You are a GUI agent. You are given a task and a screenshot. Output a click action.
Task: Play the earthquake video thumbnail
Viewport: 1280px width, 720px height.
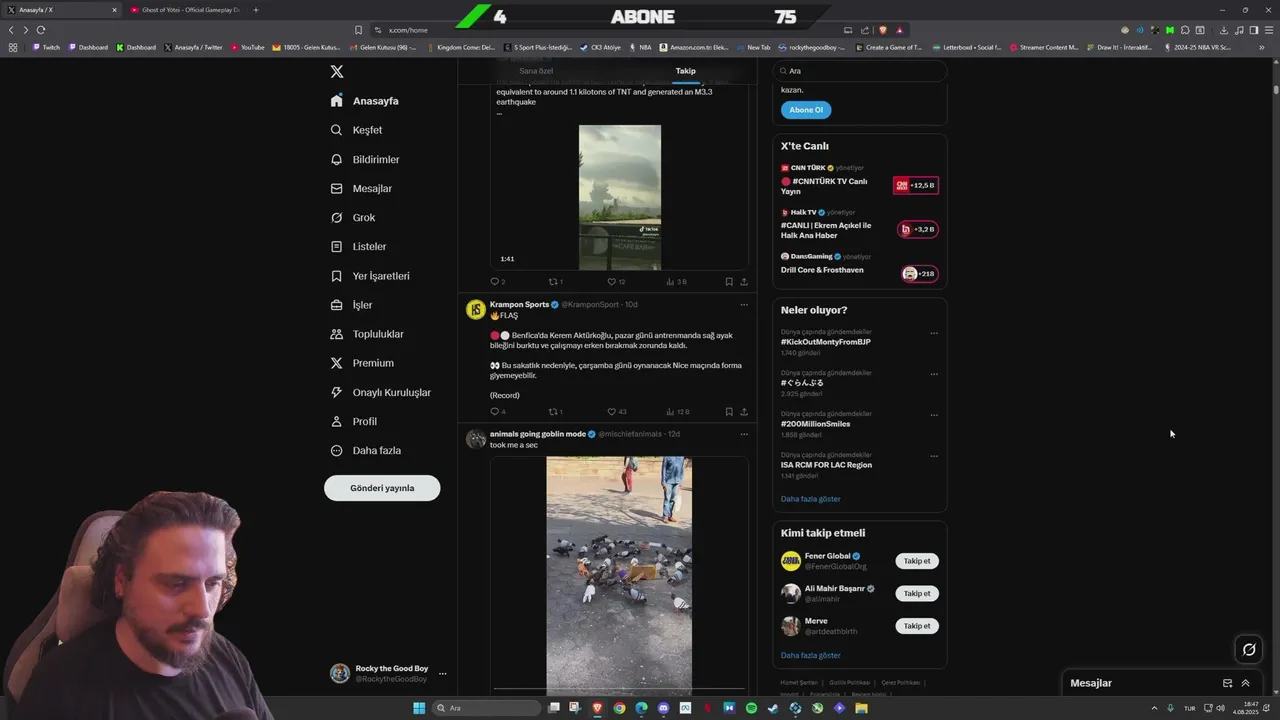pyautogui.click(x=620, y=197)
